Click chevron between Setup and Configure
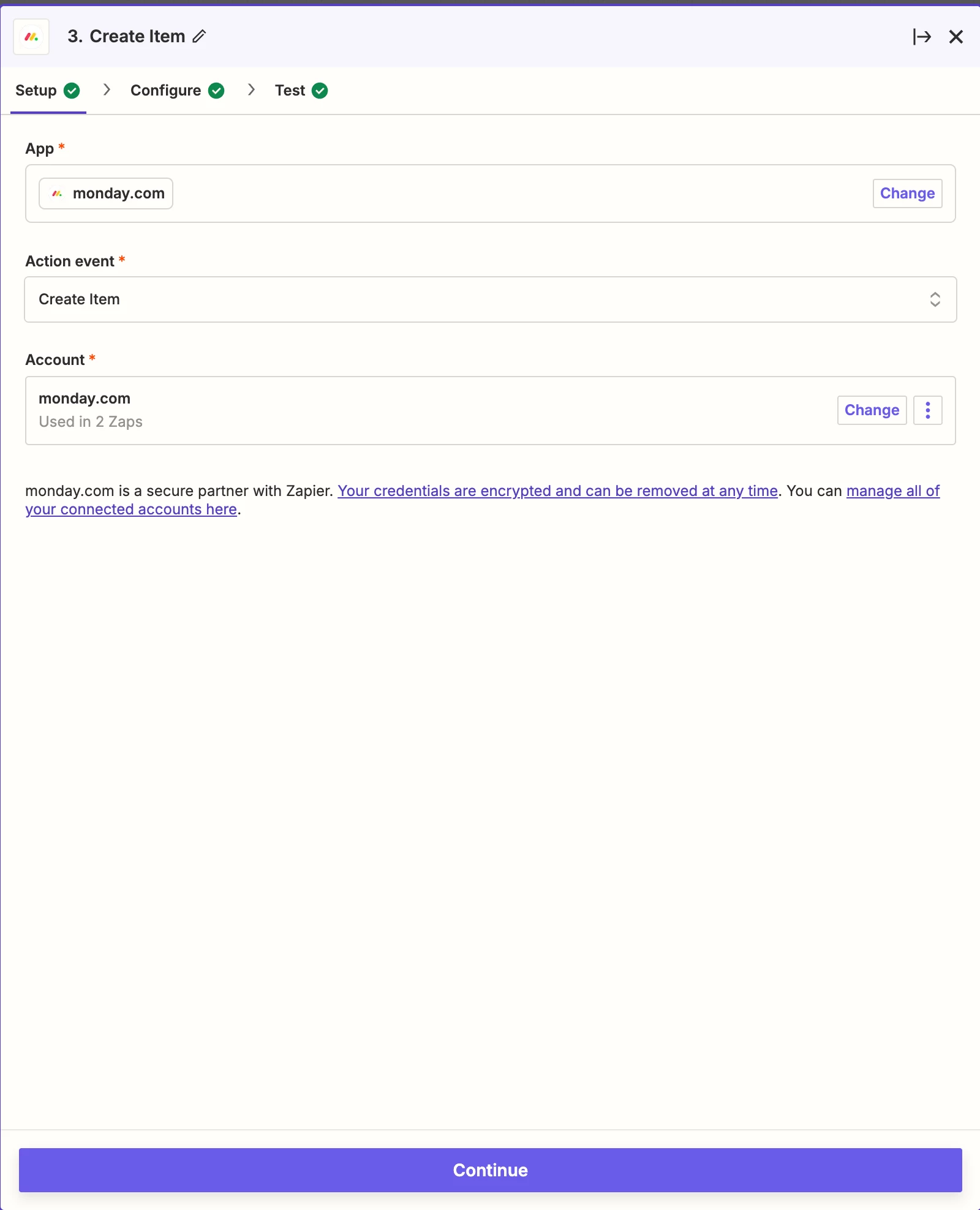Screen dimensions: 980x1210 pyautogui.click(x=107, y=90)
